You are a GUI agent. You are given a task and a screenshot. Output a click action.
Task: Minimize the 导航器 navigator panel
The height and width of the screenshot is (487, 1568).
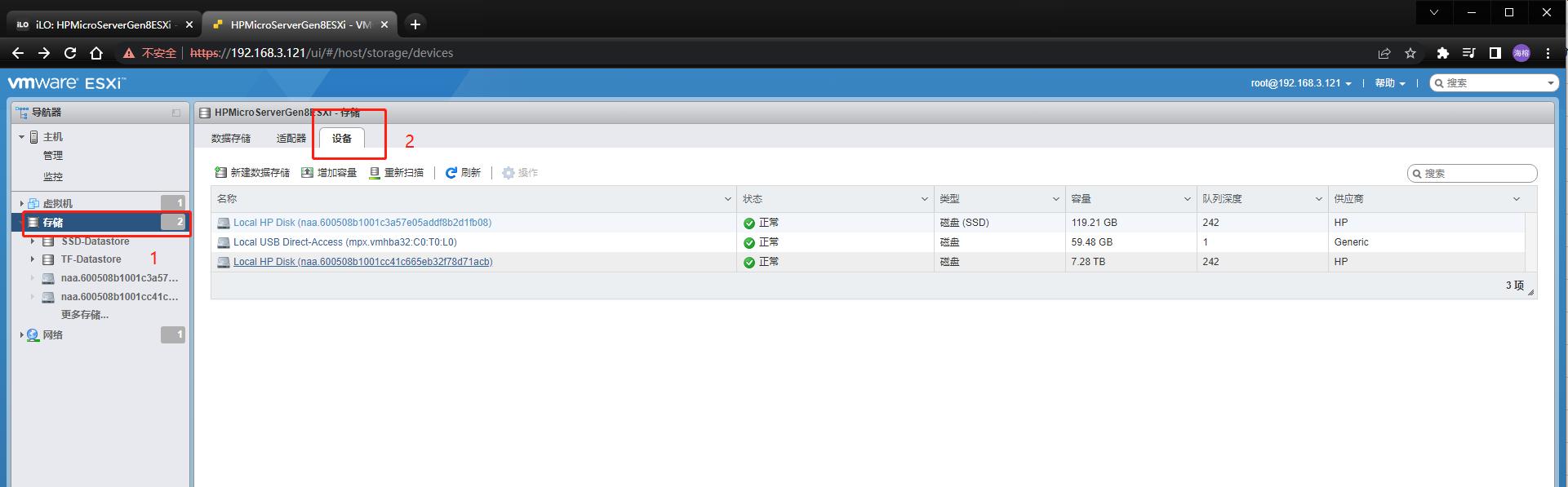(x=175, y=113)
